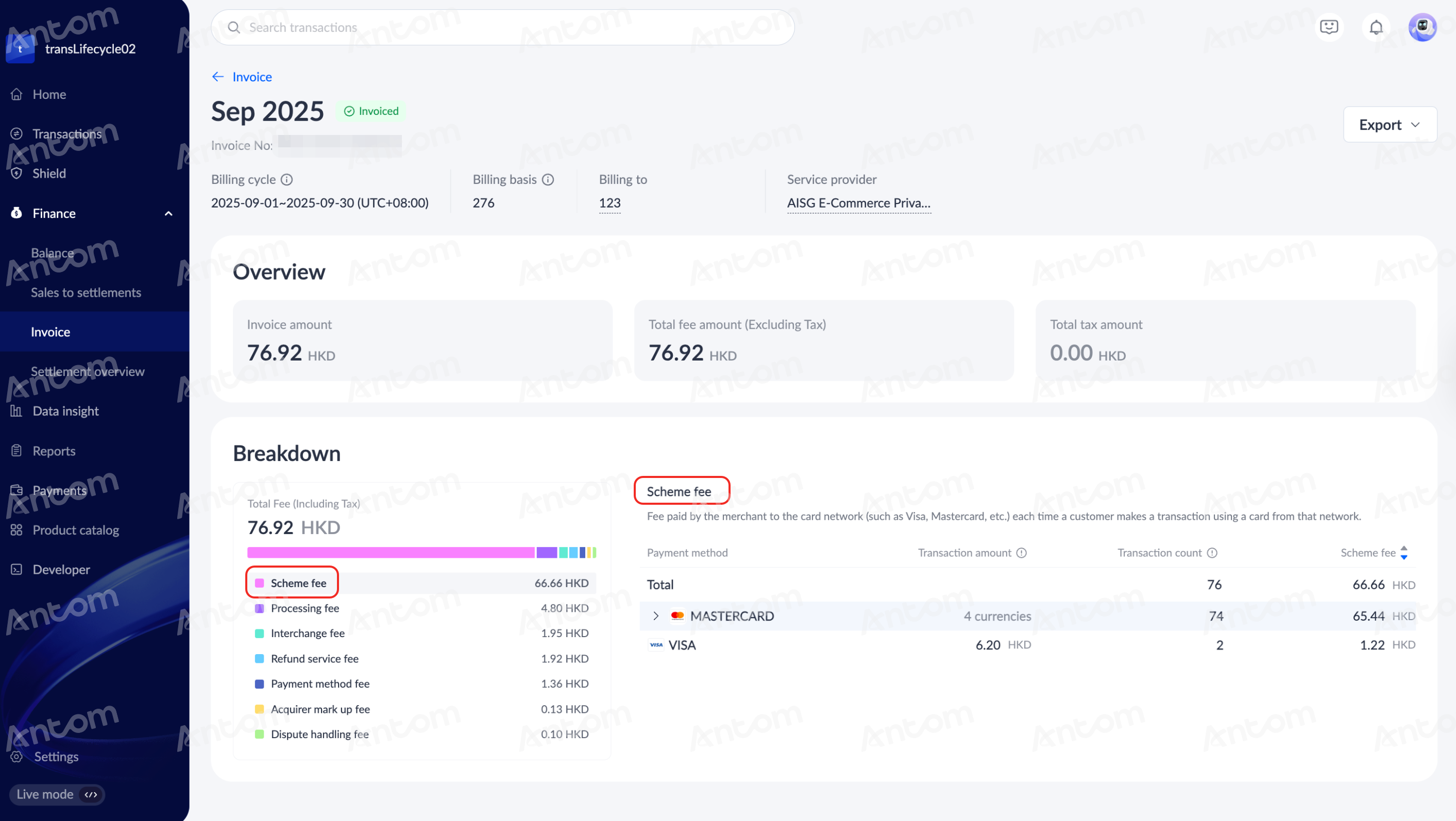Collapse the Finance menu chevron
Image resolution: width=1456 pixels, height=821 pixels.
tap(168, 214)
